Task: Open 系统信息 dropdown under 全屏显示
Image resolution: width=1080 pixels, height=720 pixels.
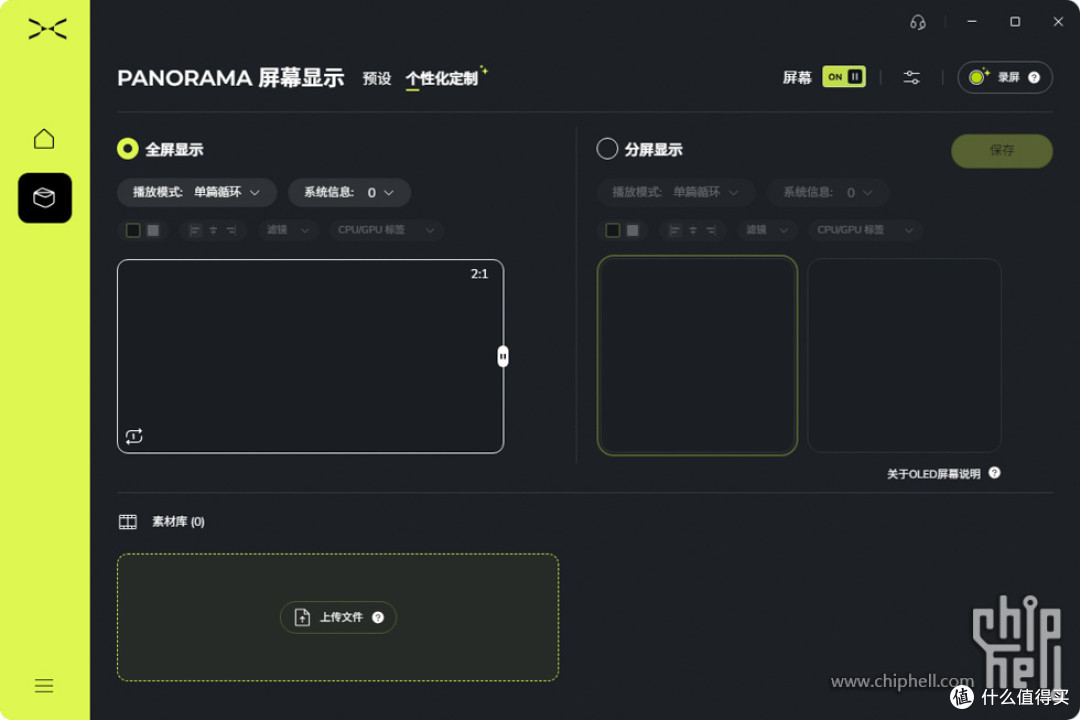Action: tap(349, 192)
